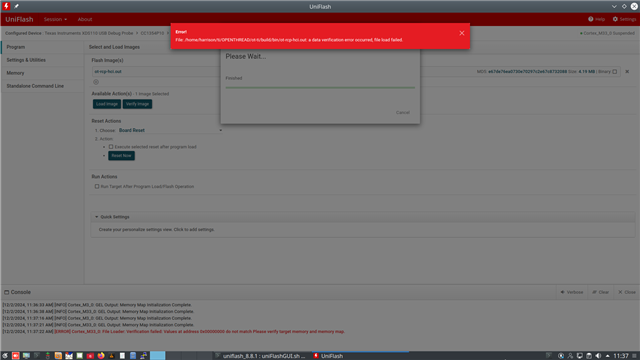Dismiss the red error banner with X
Image resolution: width=640 pixels, height=360 pixels.
click(462, 33)
